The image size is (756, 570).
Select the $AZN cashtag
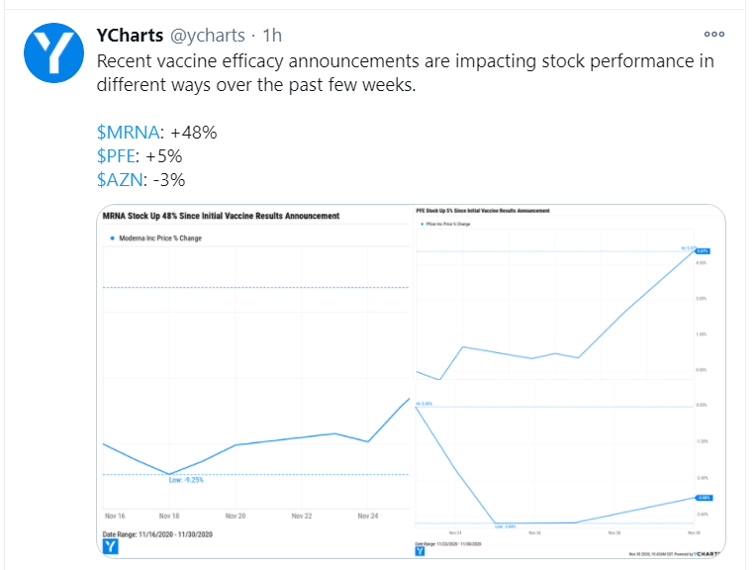[x=118, y=180]
